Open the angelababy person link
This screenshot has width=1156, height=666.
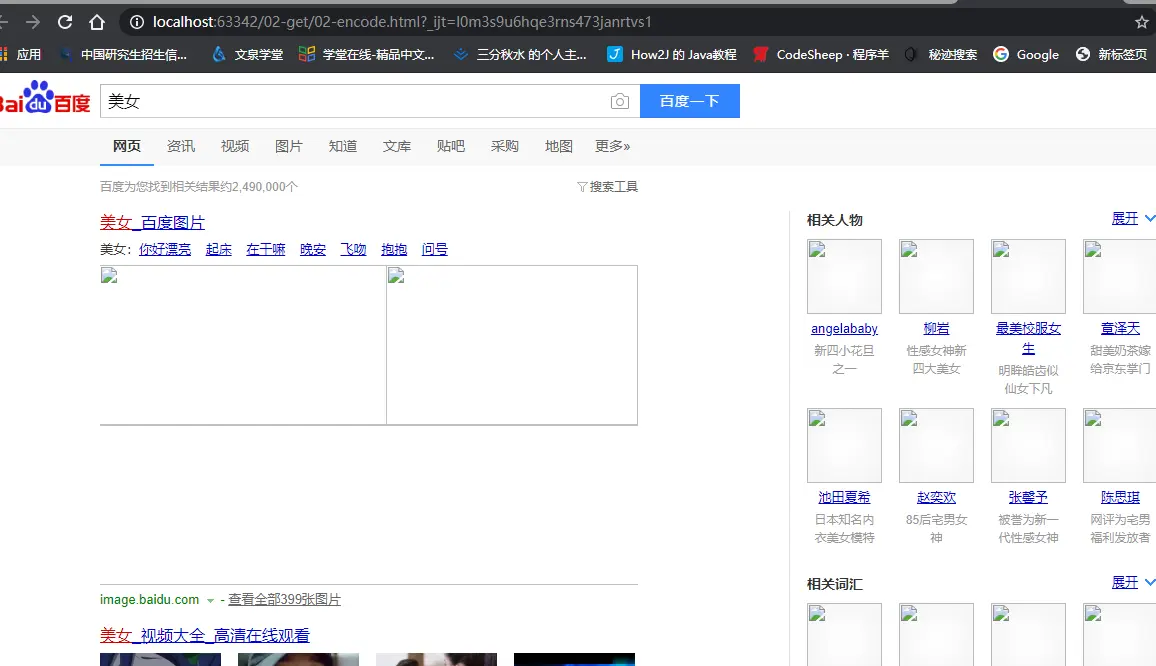pos(844,329)
